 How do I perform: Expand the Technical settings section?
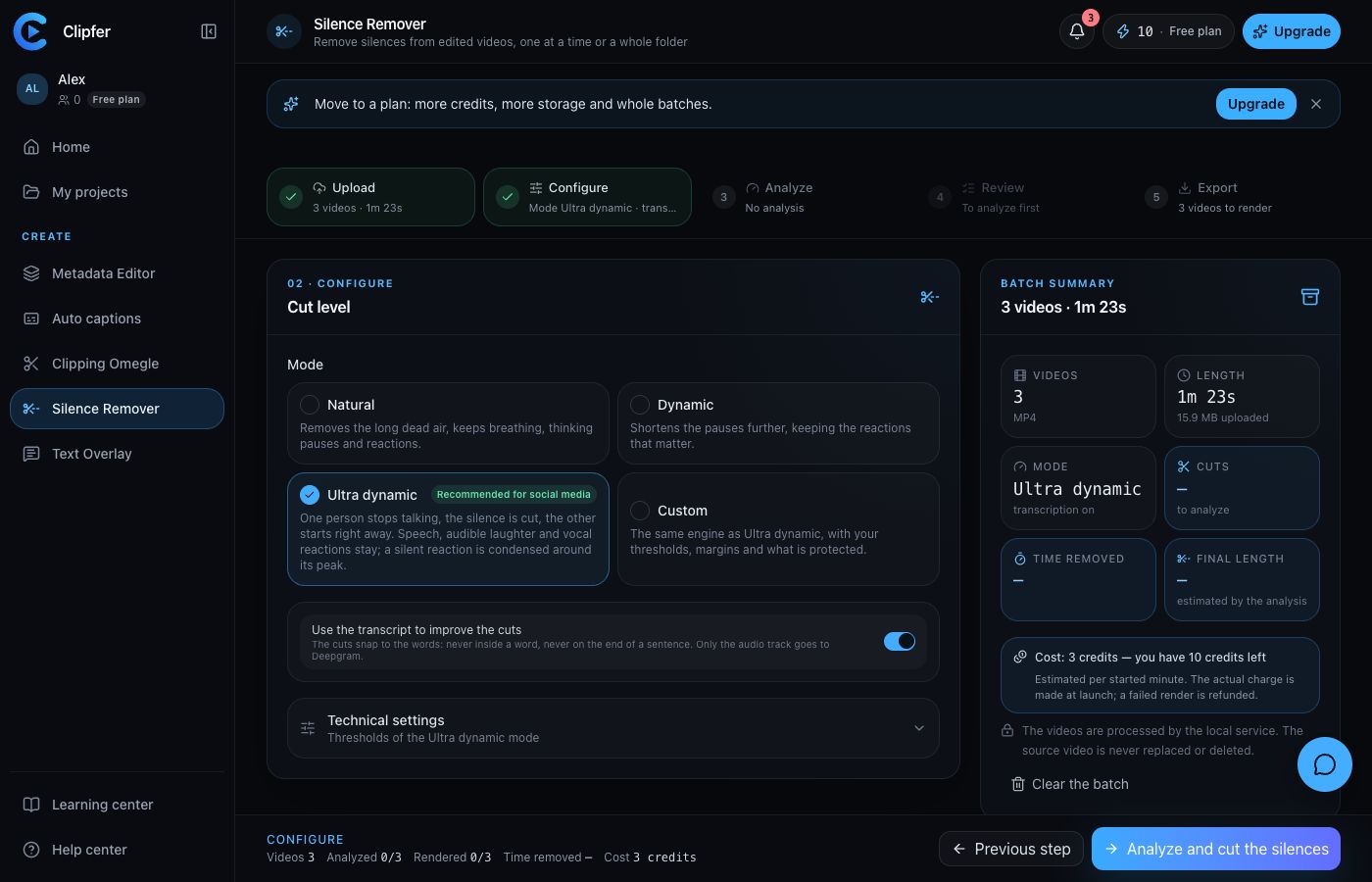612,728
